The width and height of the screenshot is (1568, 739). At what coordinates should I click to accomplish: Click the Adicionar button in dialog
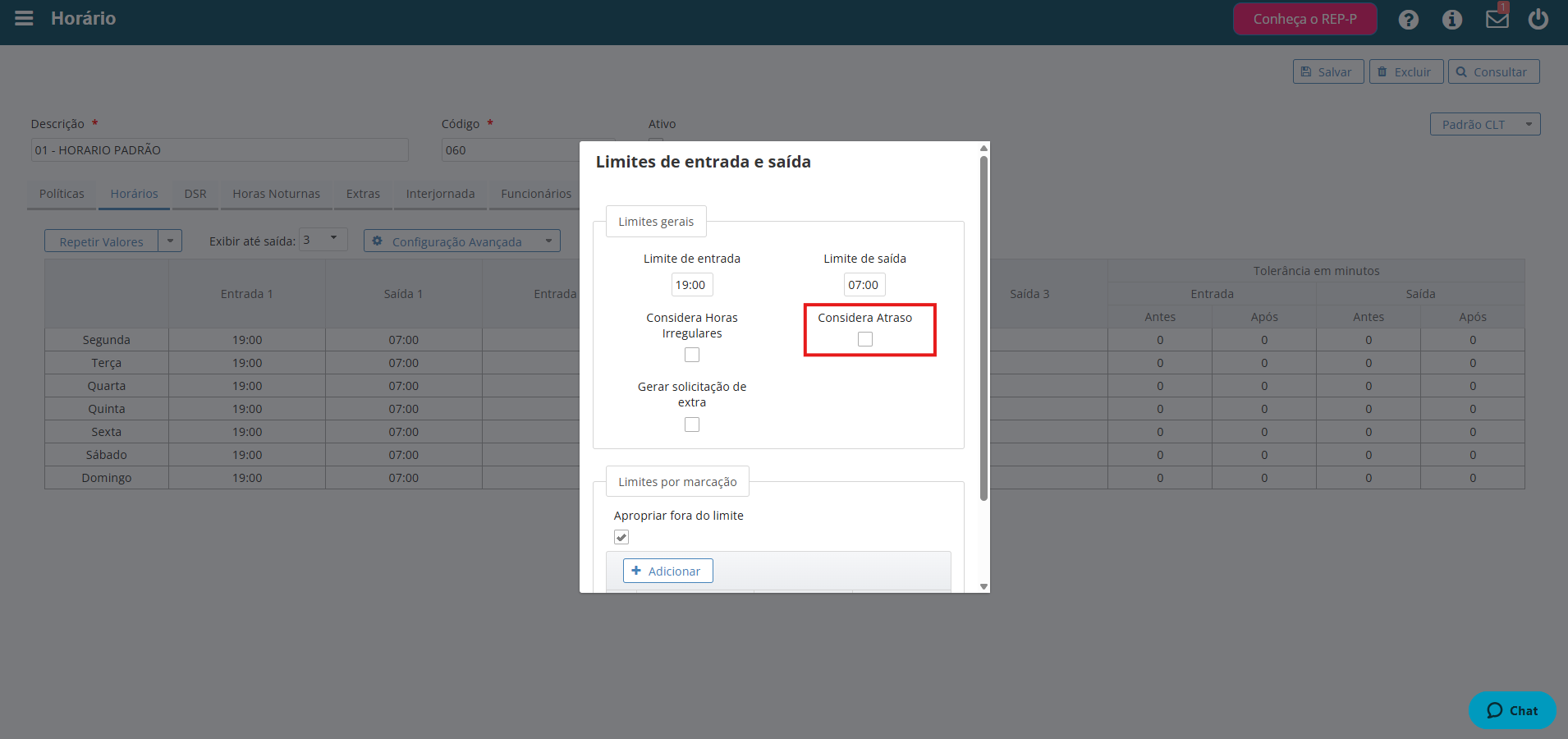click(667, 571)
